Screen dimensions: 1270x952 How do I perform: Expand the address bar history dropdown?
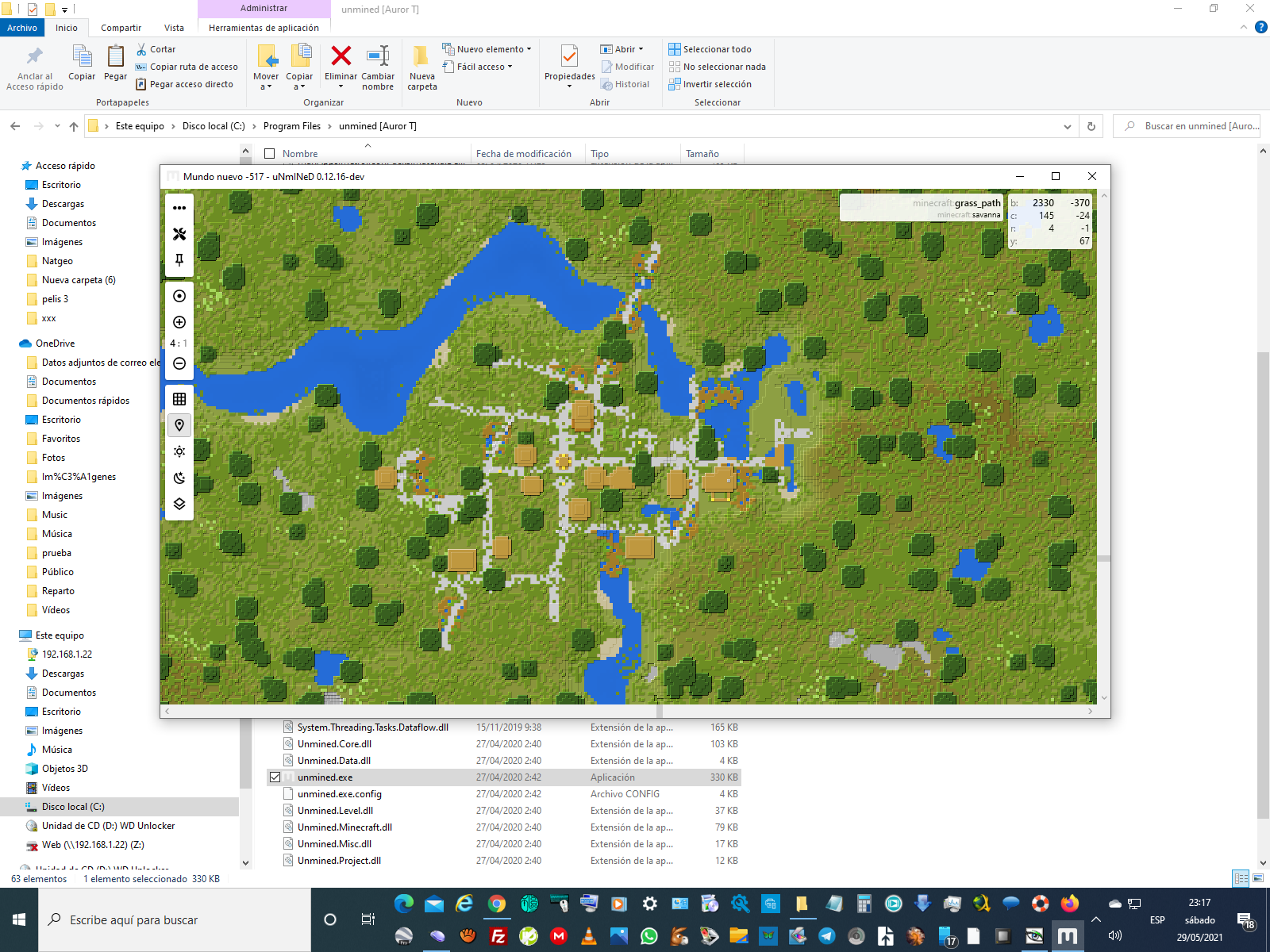click(x=1067, y=127)
